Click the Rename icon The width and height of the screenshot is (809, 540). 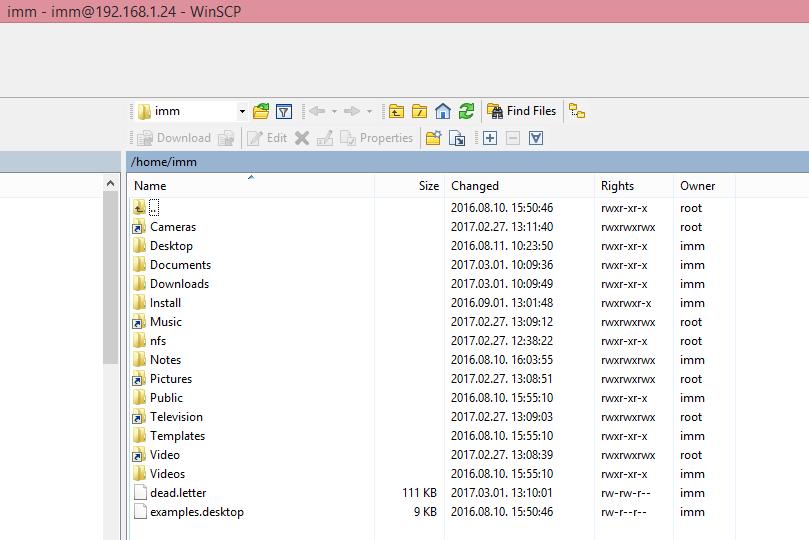[x=325, y=138]
